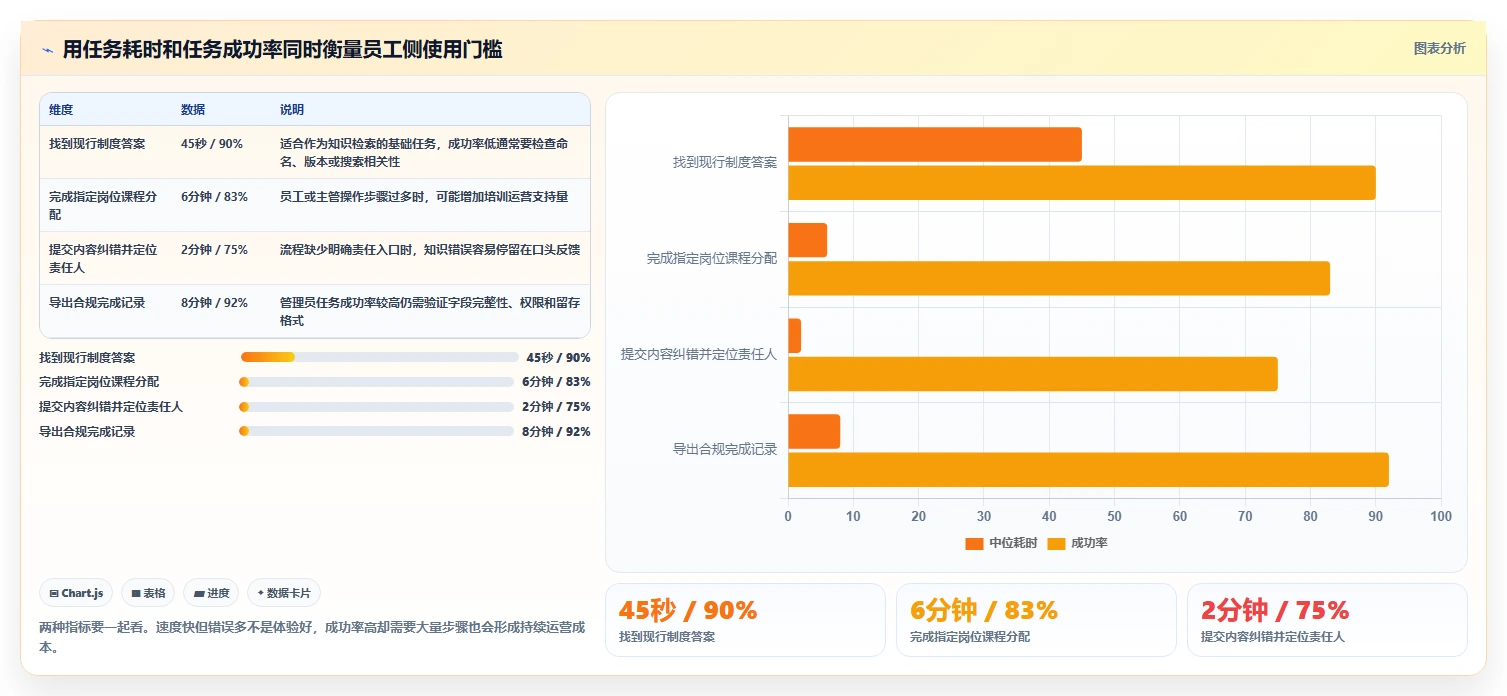Click table cell 6分钟 / 83%

(x=214, y=197)
